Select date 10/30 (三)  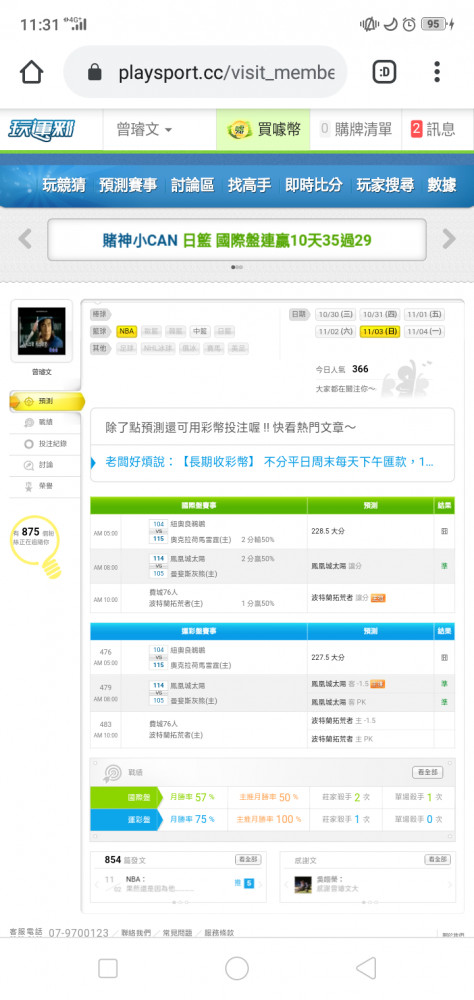click(x=335, y=314)
